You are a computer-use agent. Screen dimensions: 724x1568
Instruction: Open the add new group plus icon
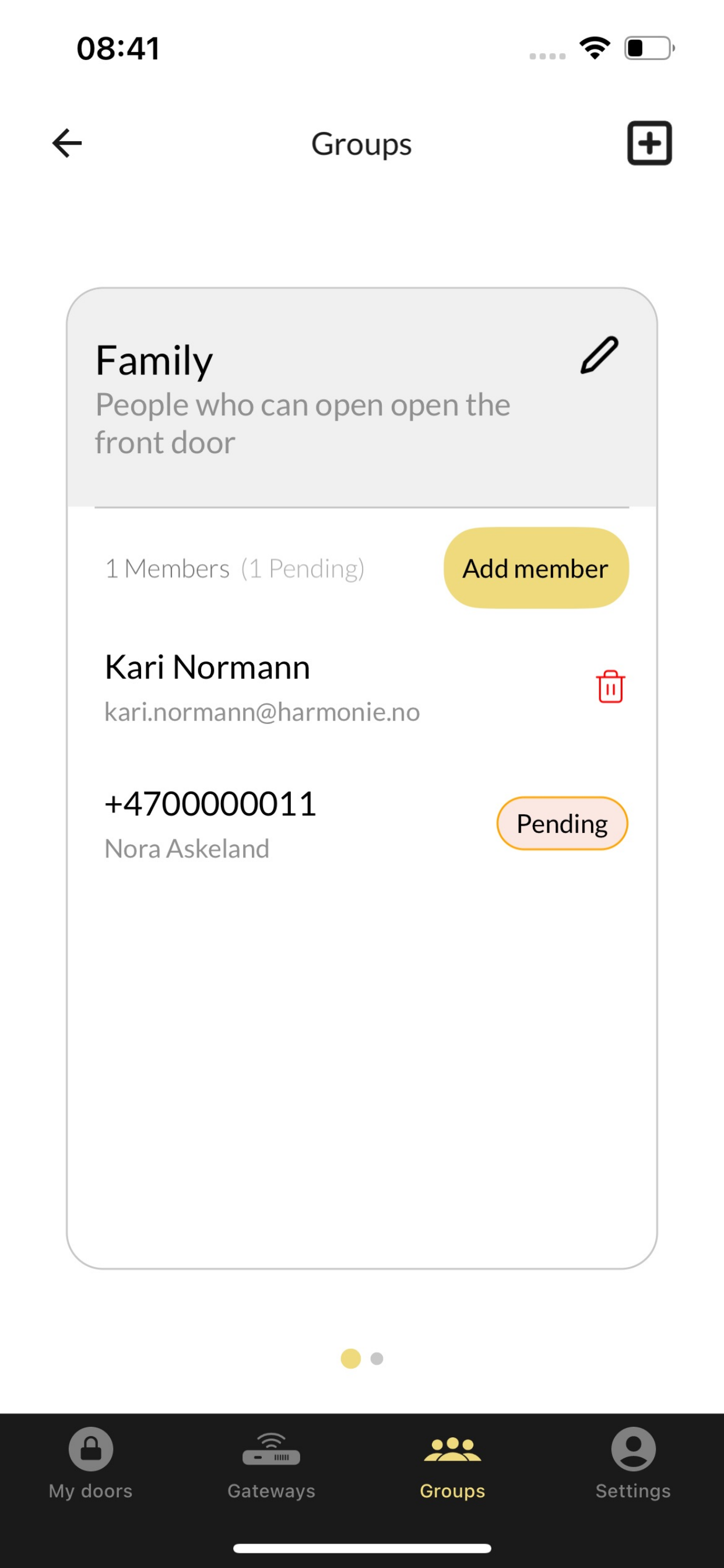[x=649, y=143]
